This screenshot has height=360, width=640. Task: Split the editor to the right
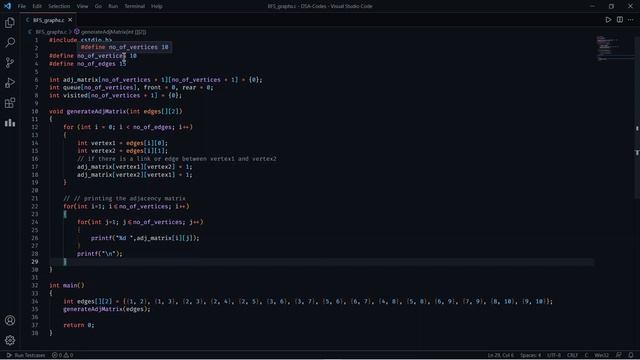pos(620,20)
